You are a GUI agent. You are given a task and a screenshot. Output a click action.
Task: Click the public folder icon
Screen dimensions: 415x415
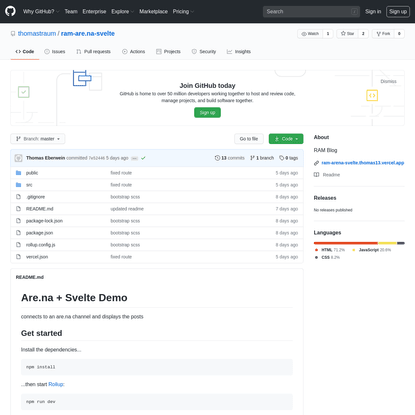click(x=19, y=173)
